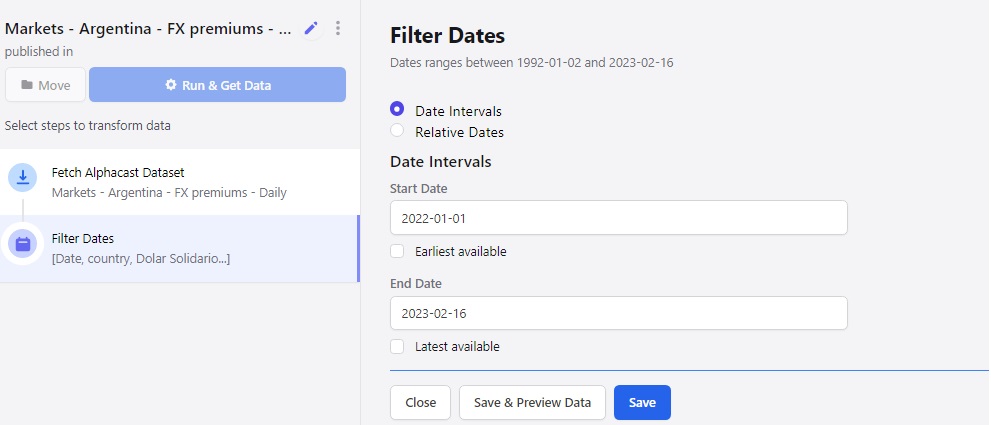Click the download icon for Fetch Alphacast Dataset
The width and height of the screenshot is (991, 425).
coord(23,177)
